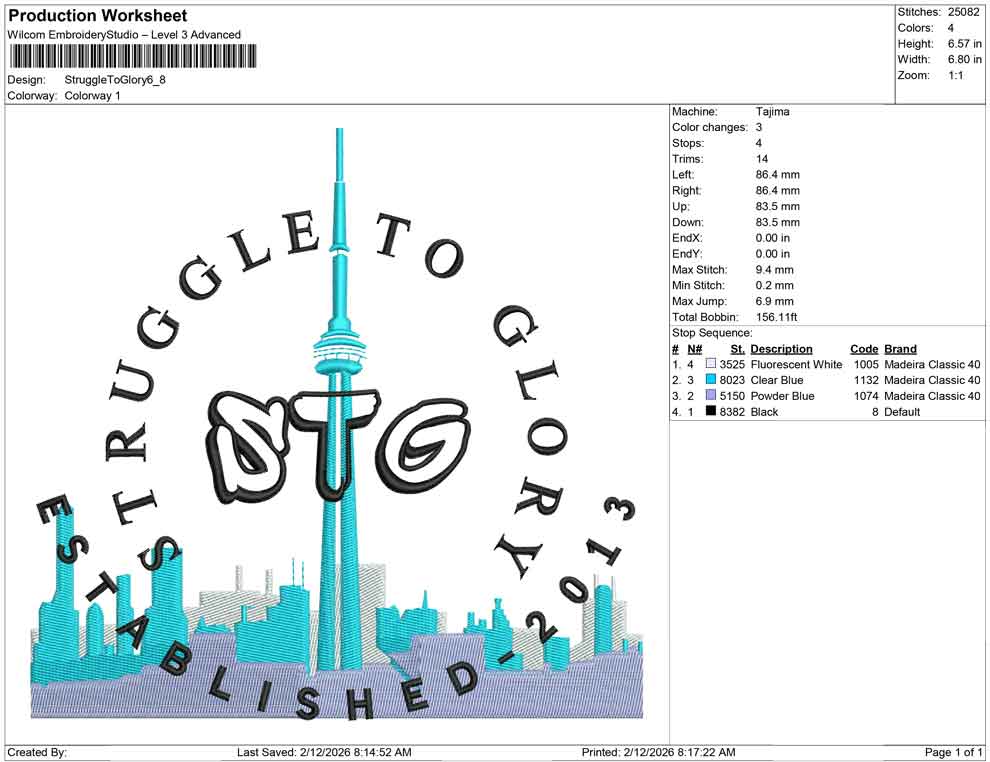The width and height of the screenshot is (990, 762).
Task: Click Total Bobbin value '156.11ft'
Action: pos(777,317)
